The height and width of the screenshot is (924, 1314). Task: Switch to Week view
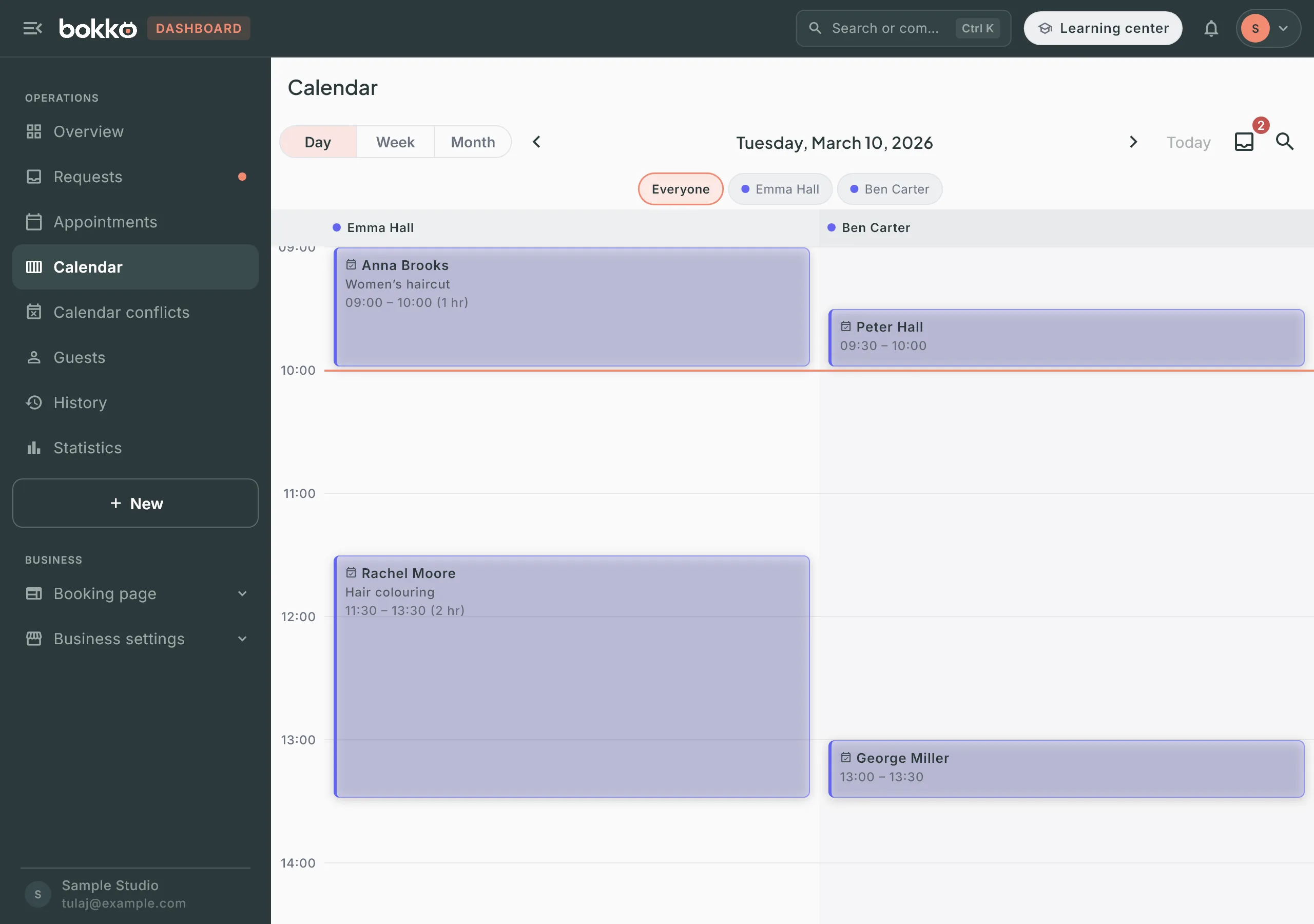[395, 142]
